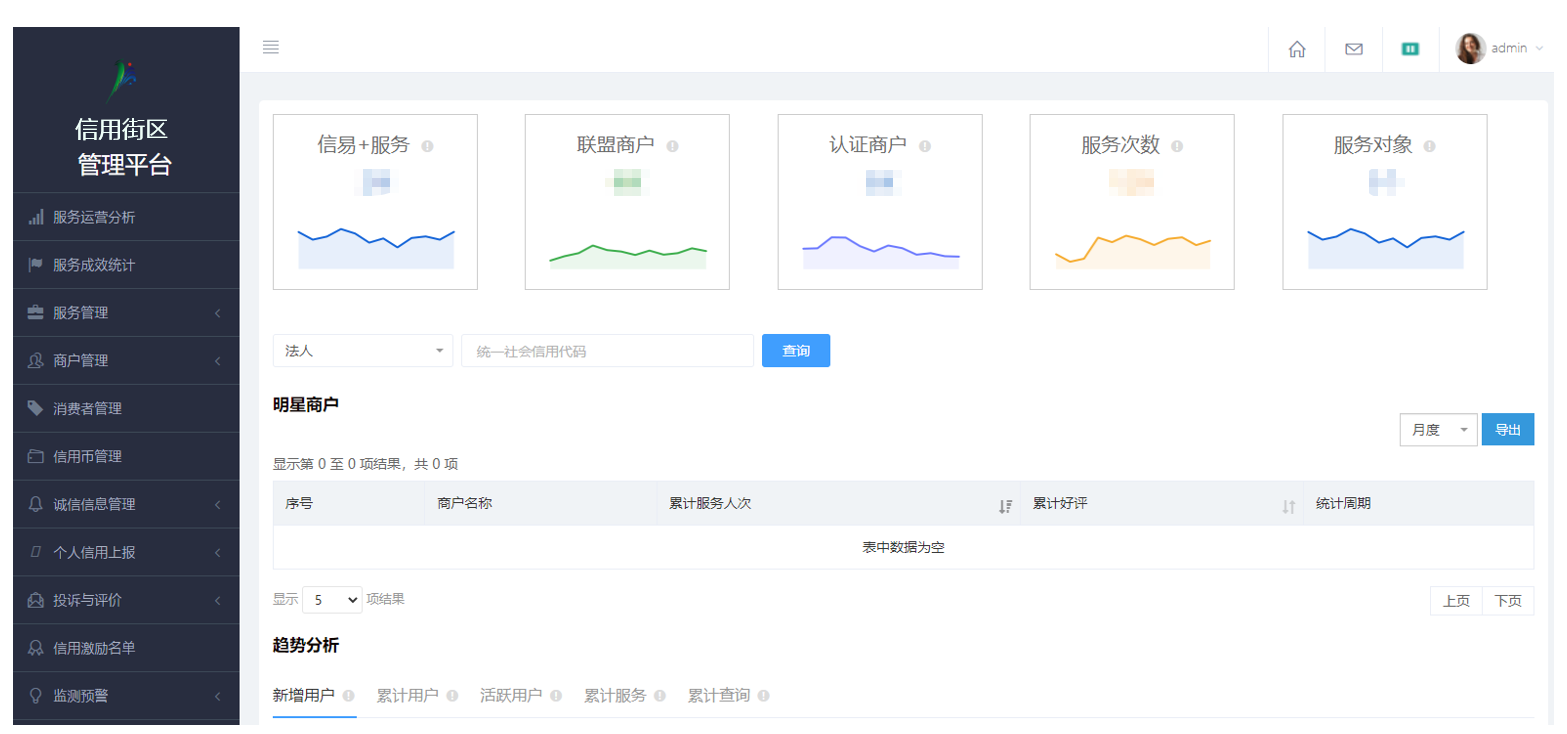Switch to the 累计用户 tab

407,695
